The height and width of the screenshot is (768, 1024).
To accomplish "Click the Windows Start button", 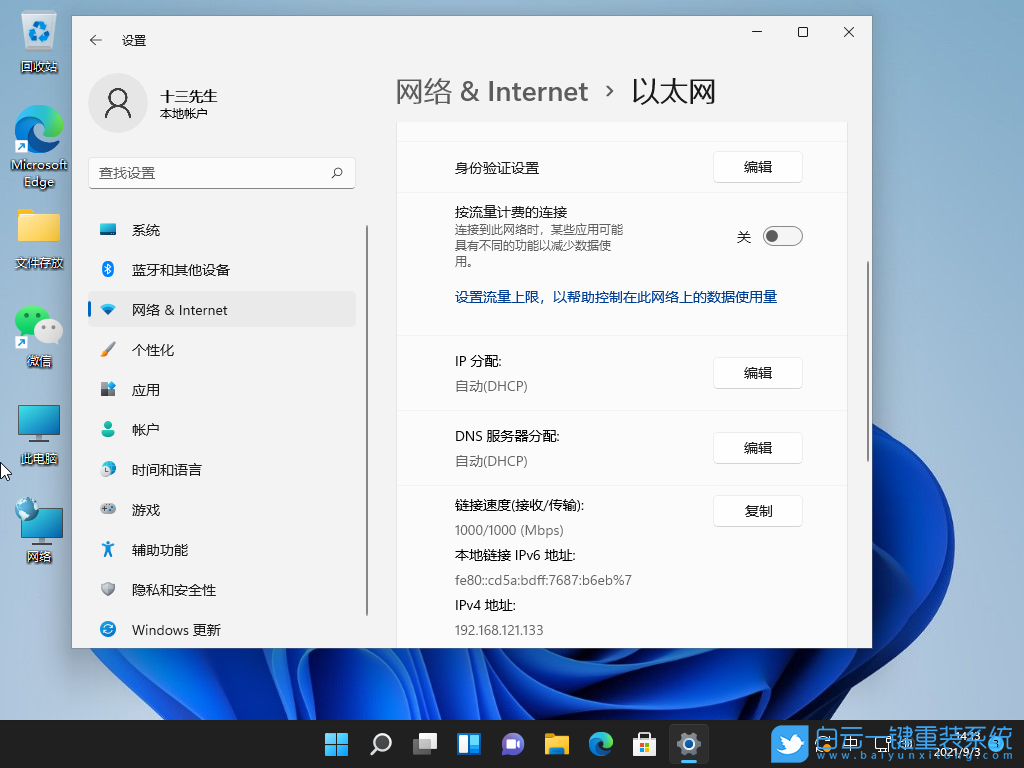I will pyautogui.click(x=336, y=744).
